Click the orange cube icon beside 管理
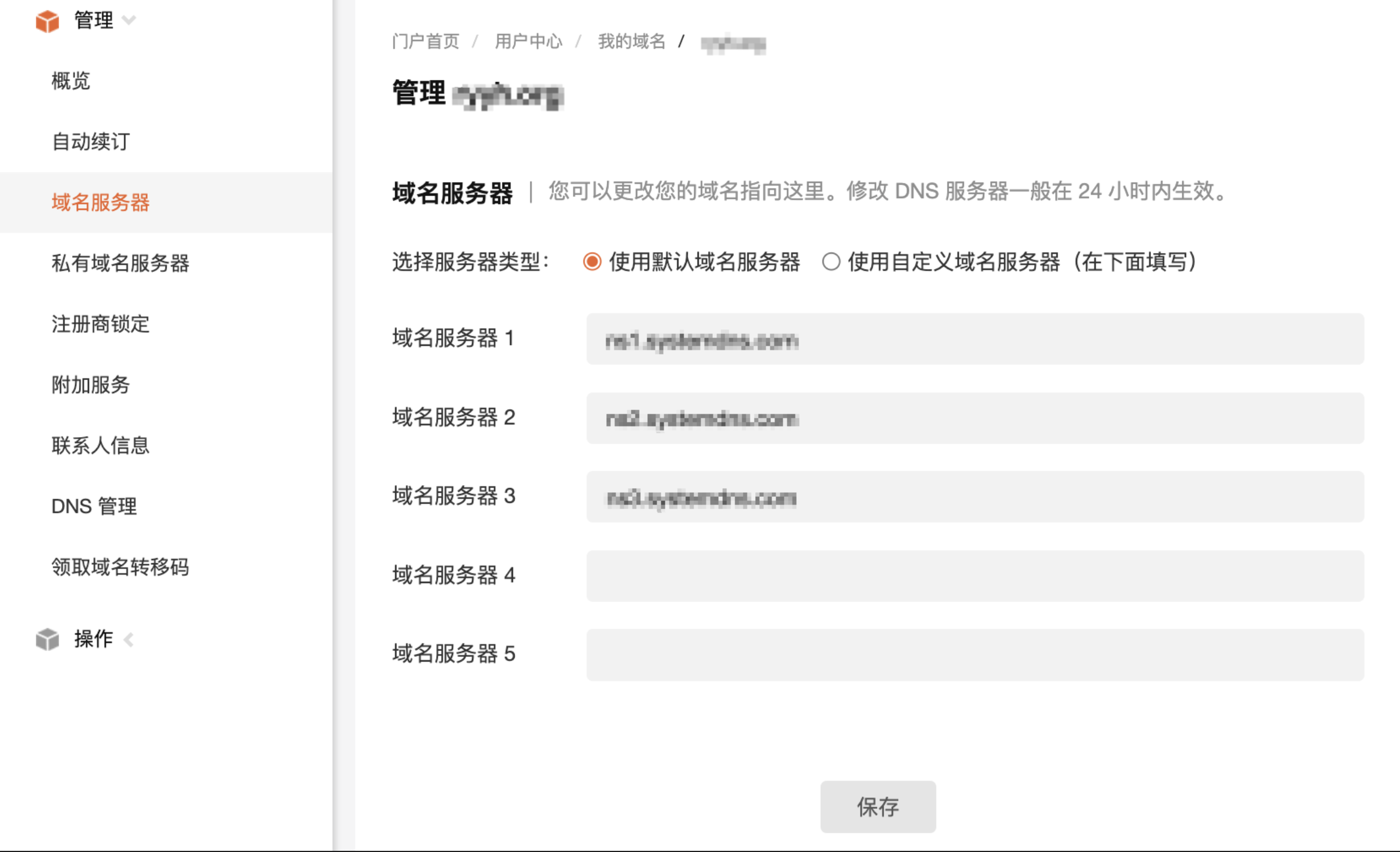 (x=47, y=21)
